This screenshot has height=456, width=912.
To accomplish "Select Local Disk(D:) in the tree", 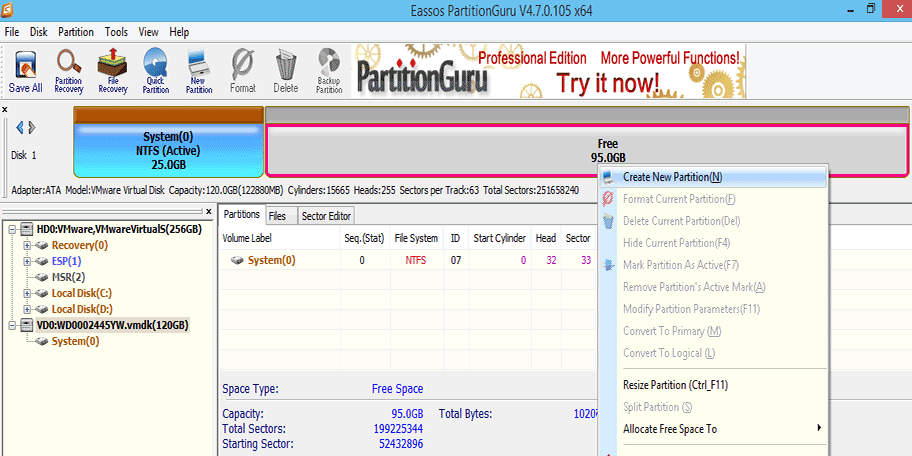I will tap(82, 309).
